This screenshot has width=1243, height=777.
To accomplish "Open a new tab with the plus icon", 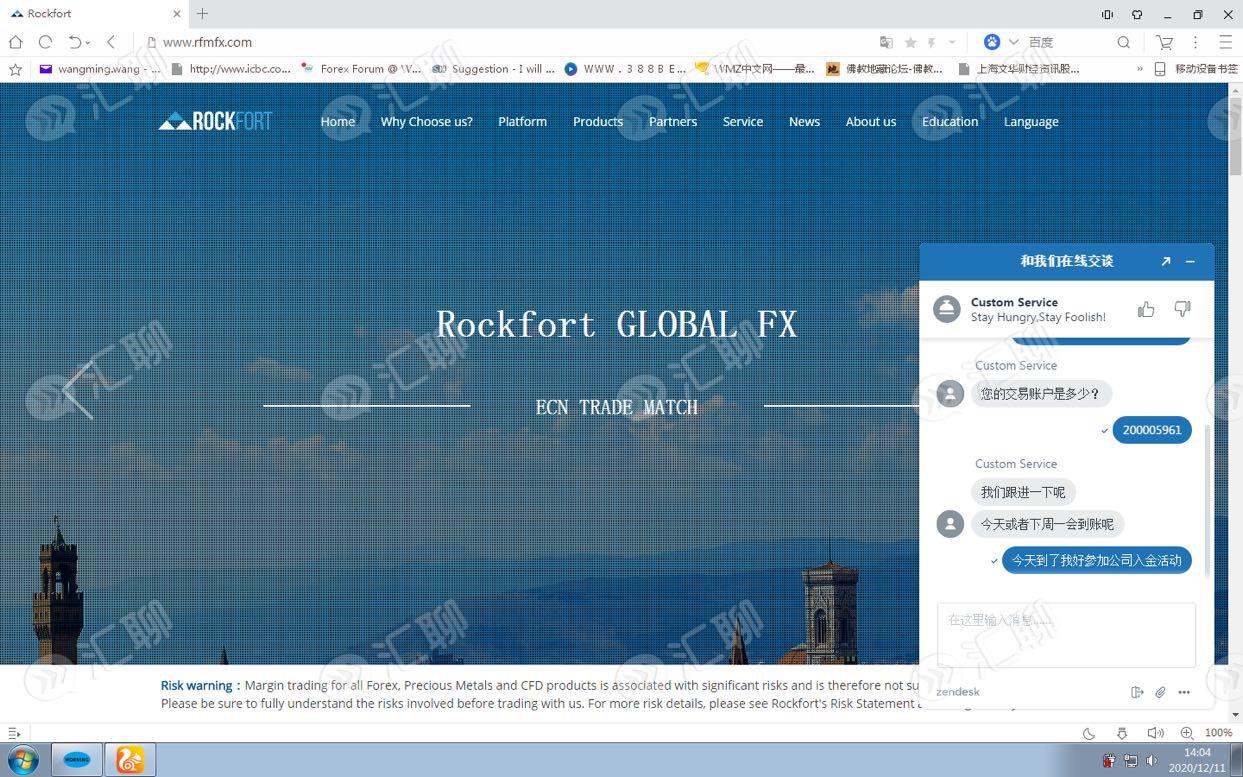I will pyautogui.click(x=203, y=14).
